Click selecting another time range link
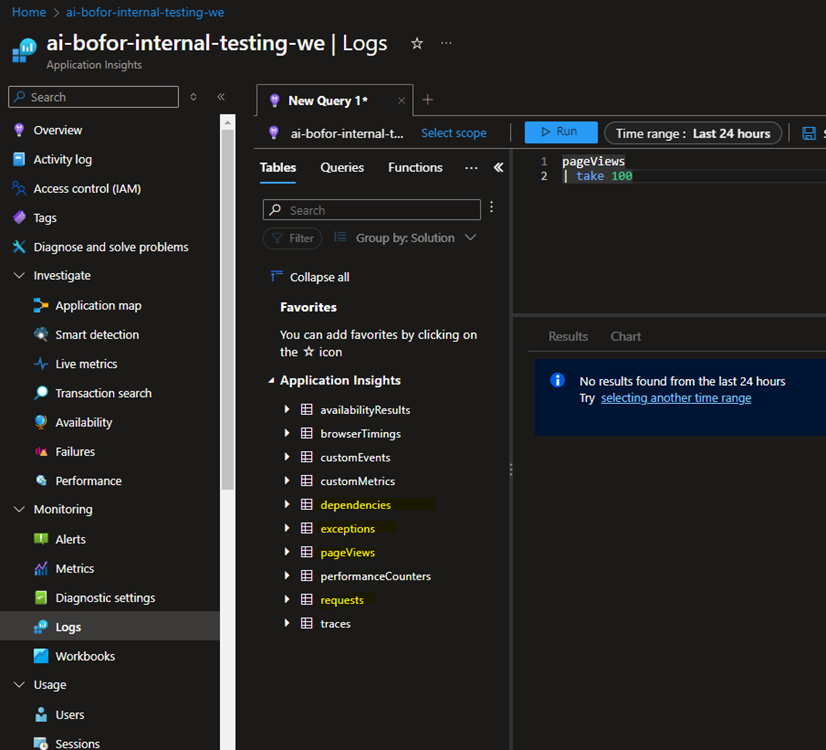Screen dimensions: 826x750 tap(676, 398)
